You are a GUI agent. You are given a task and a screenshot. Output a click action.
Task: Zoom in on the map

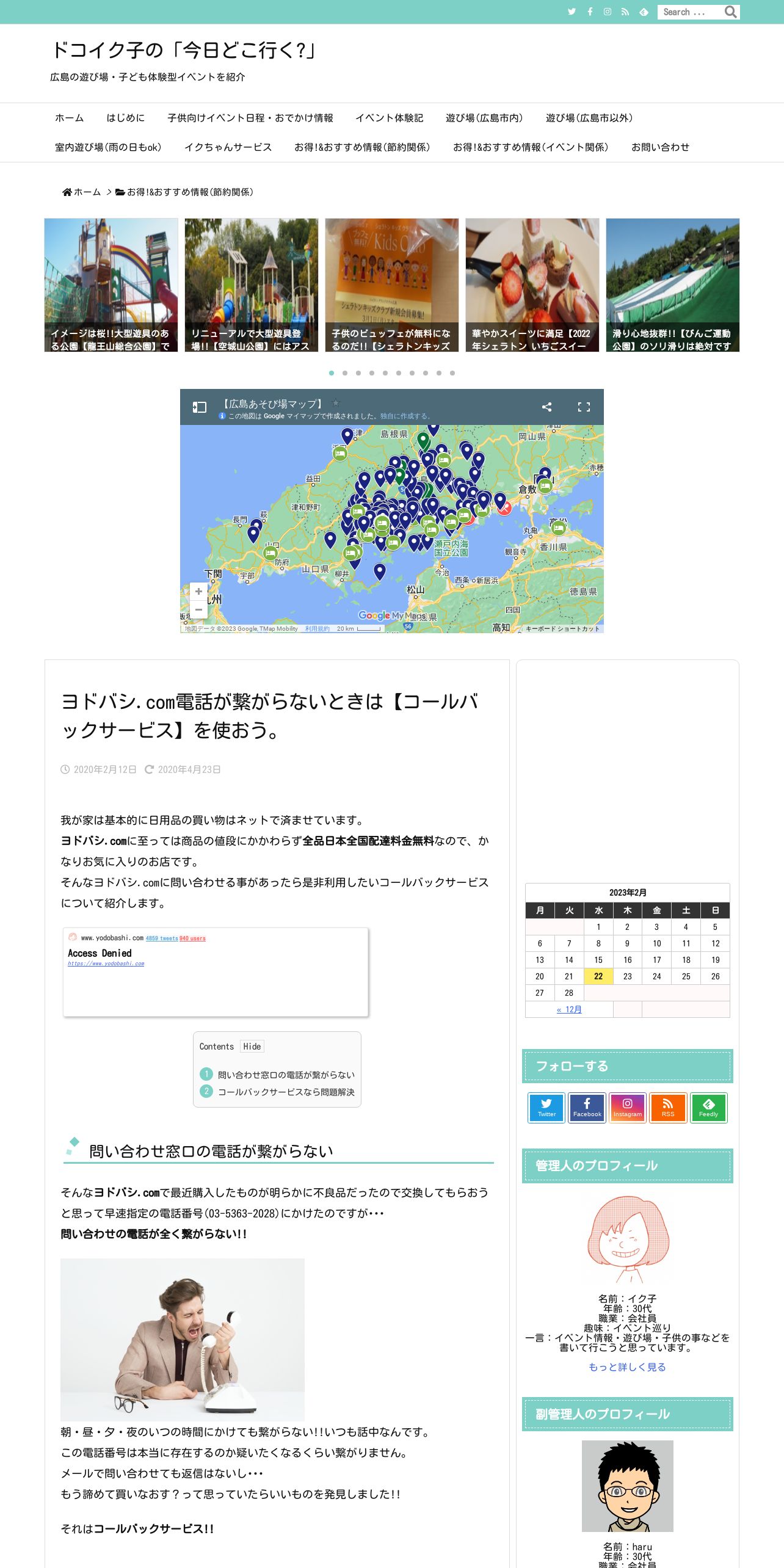(198, 592)
